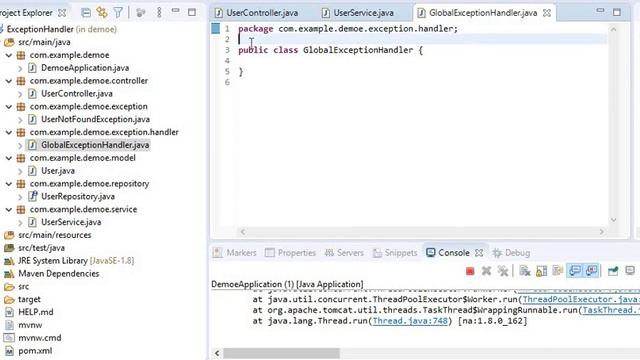Screen dimensions: 640x360
Task: Expand the DemoeApplication.java node
Action: pyautogui.click(x=20, y=68)
